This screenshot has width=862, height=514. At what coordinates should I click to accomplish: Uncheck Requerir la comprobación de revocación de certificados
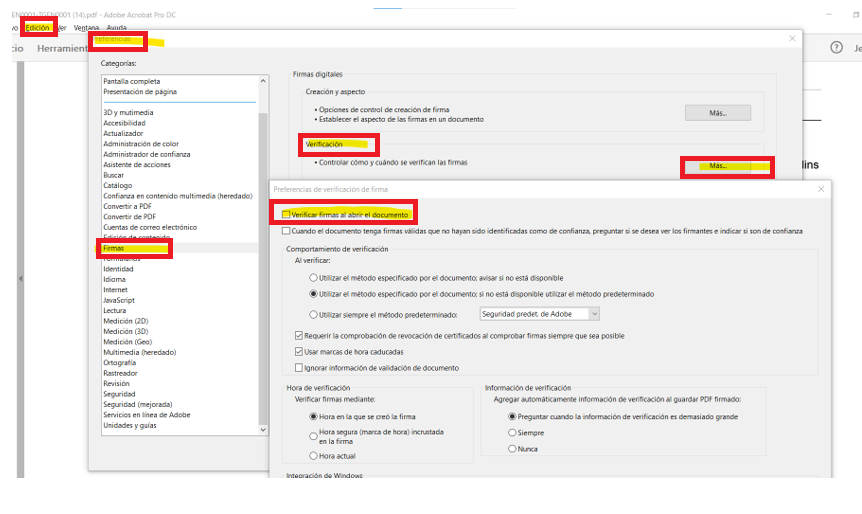tap(299, 335)
